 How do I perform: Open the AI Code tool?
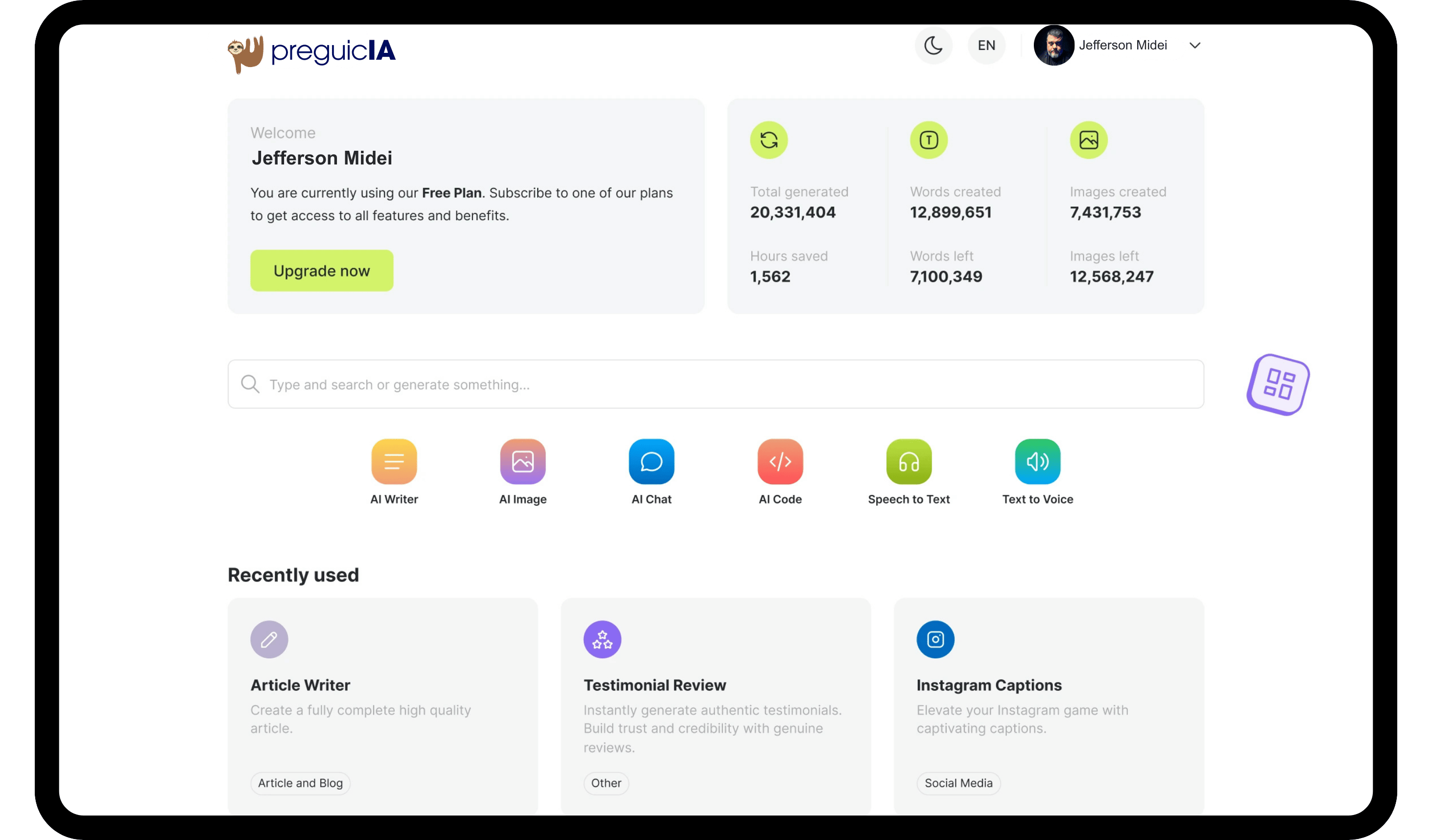[780, 461]
